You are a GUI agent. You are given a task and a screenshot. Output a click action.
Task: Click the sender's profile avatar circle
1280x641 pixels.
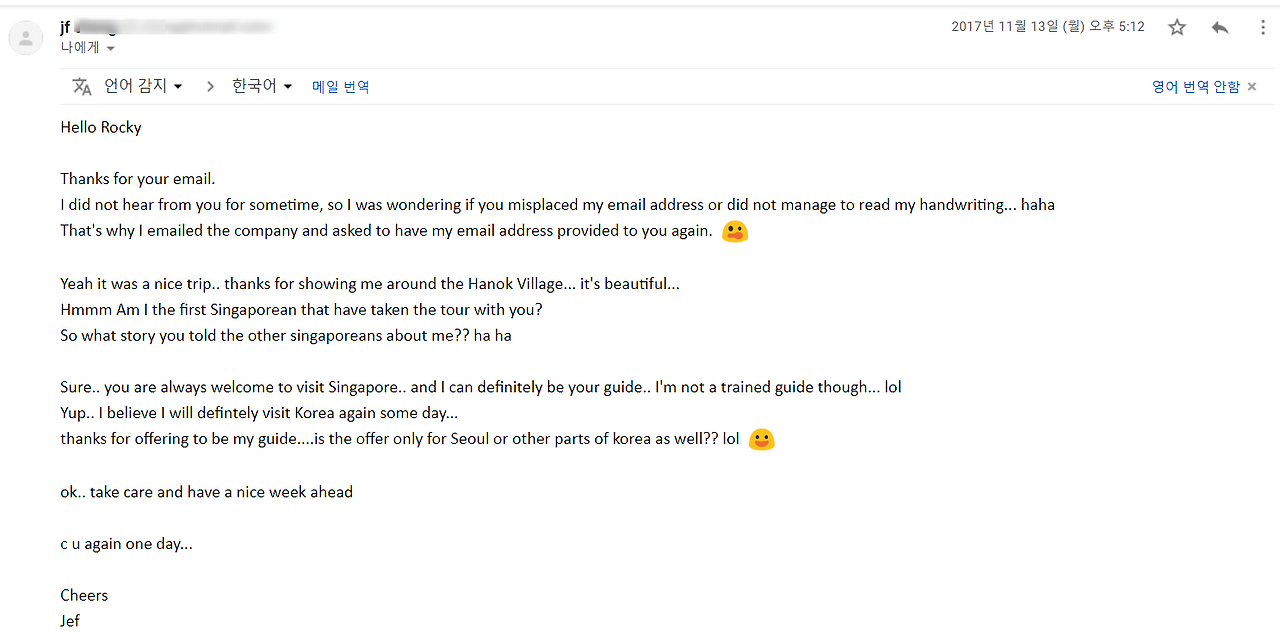25,37
